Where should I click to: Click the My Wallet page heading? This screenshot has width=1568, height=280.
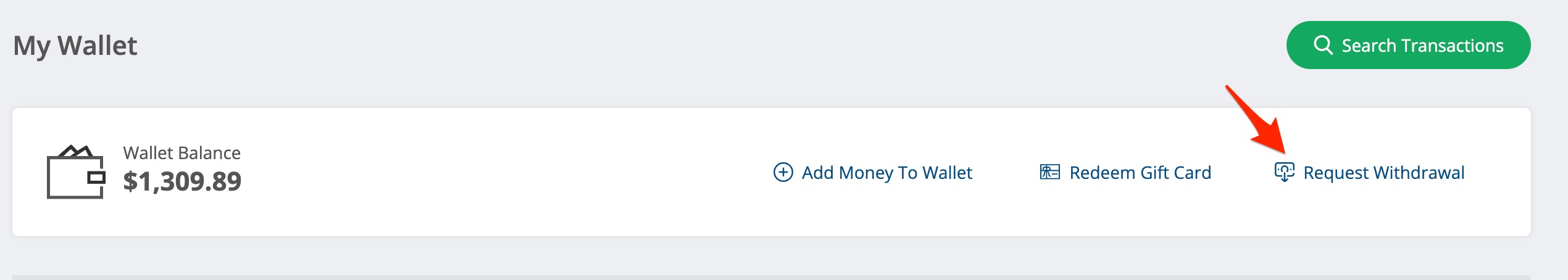pos(75,46)
